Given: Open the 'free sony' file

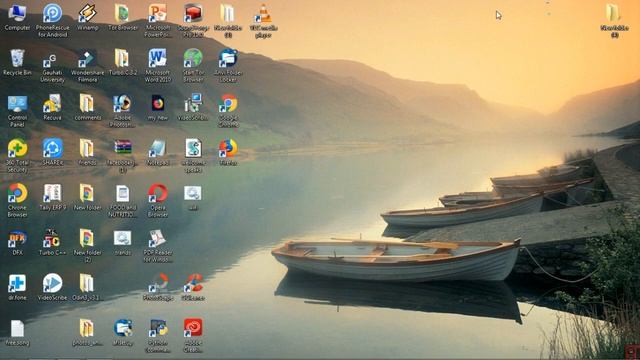Looking at the screenshot, I should click(17, 332).
